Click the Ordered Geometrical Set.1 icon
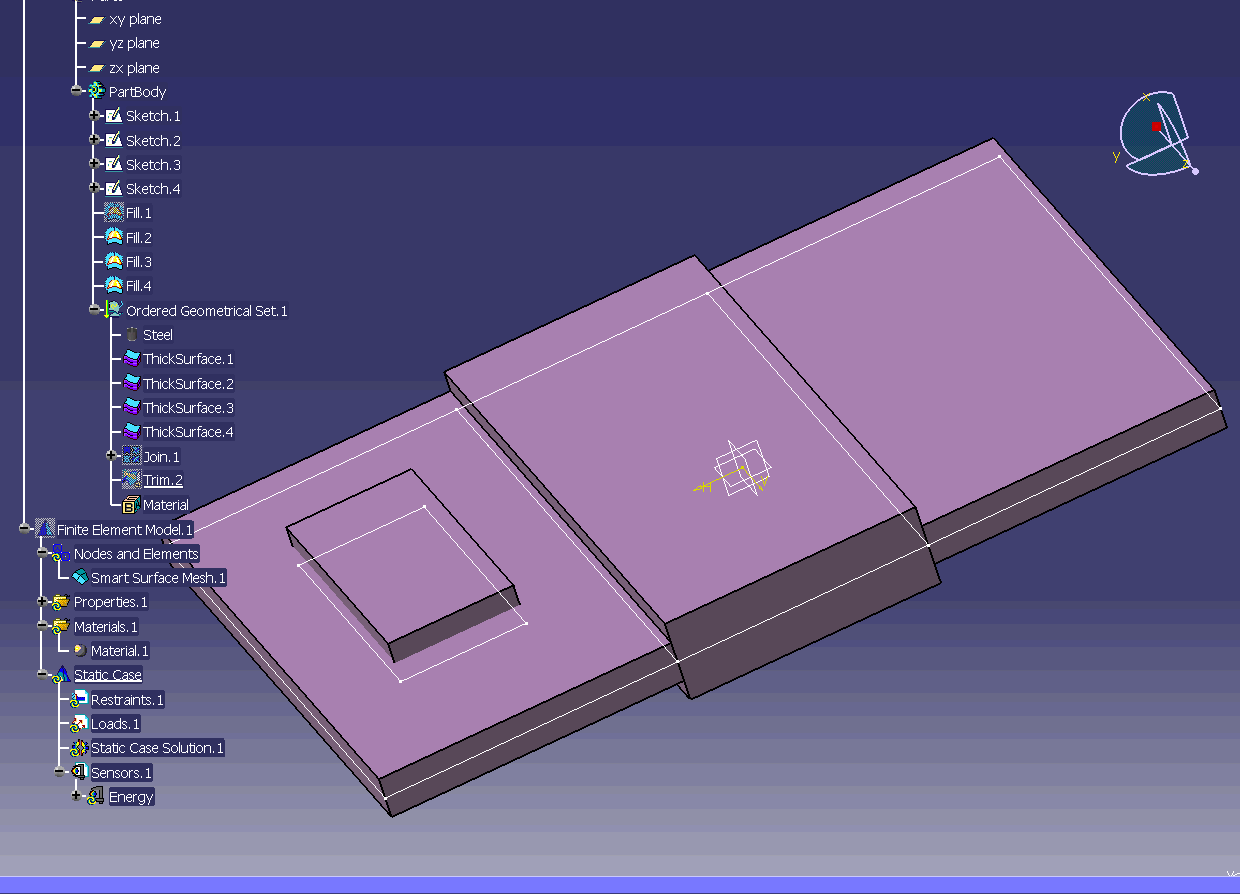Image resolution: width=1240 pixels, height=894 pixels. pyautogui.click(x=113, y=310)
